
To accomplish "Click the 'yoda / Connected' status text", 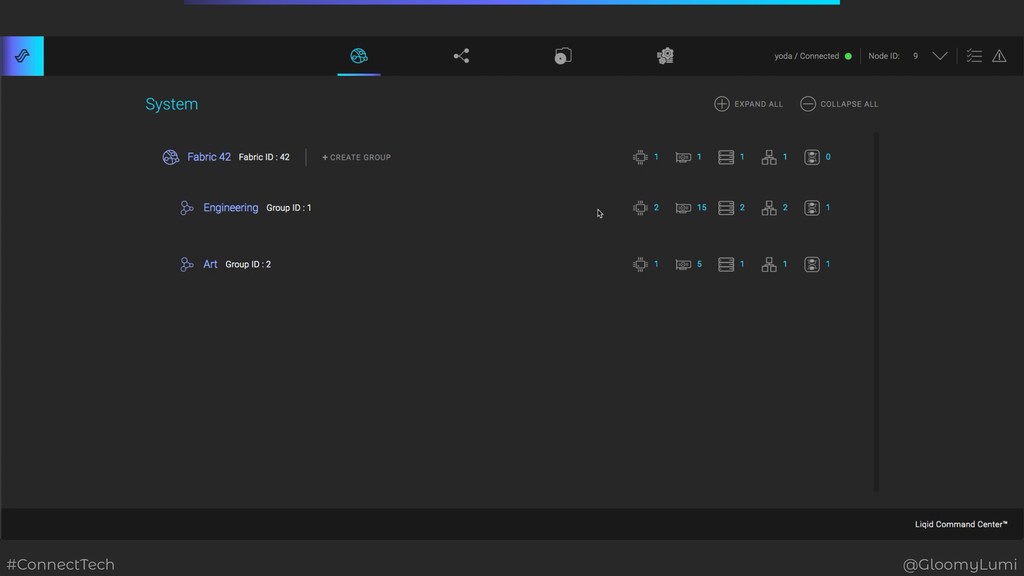I will 807,56.
